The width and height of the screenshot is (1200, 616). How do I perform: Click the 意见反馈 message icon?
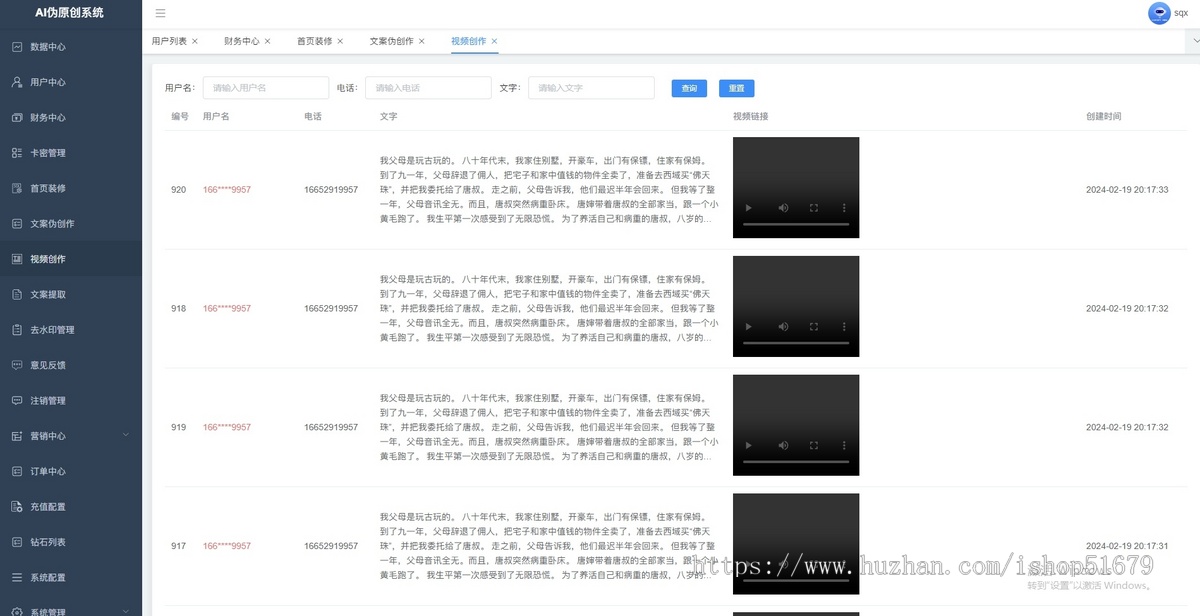(17, 365)
